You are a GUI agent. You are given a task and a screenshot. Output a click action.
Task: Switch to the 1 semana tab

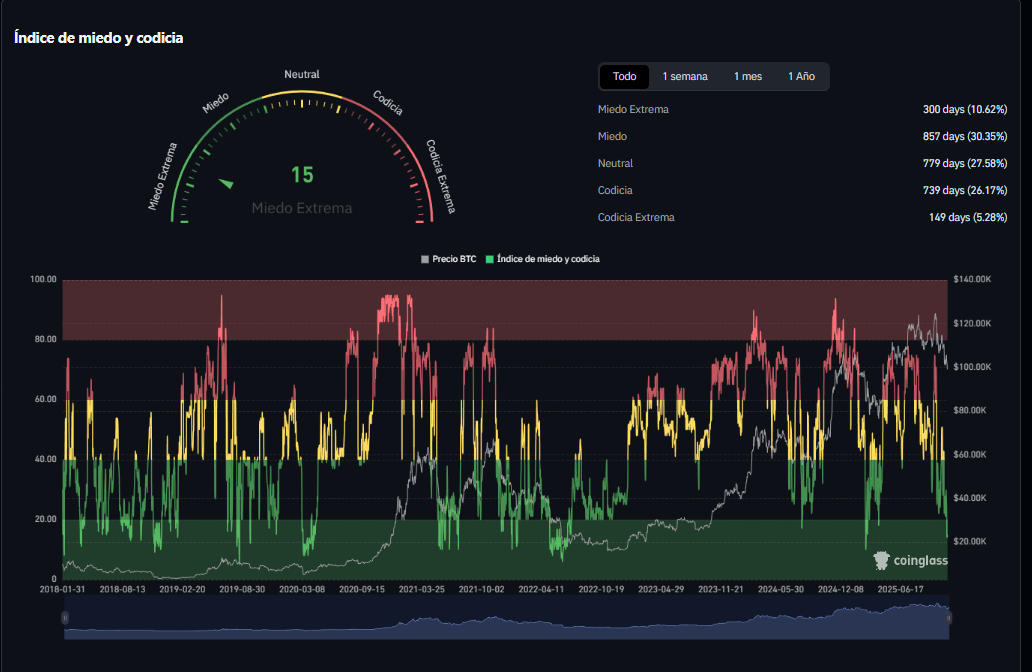[684, 77]
